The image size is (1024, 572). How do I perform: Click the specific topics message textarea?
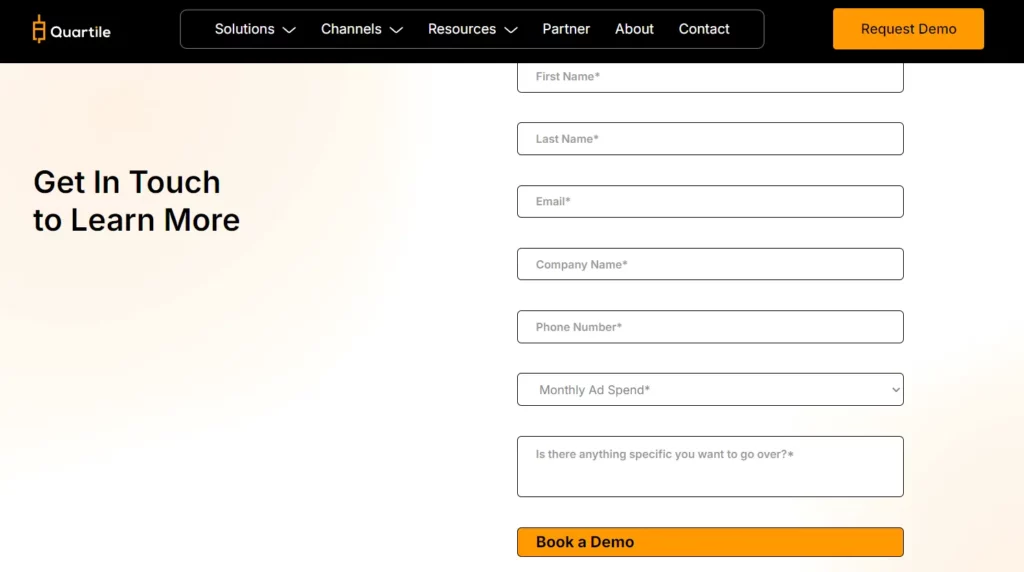click(x=710, y=466)
